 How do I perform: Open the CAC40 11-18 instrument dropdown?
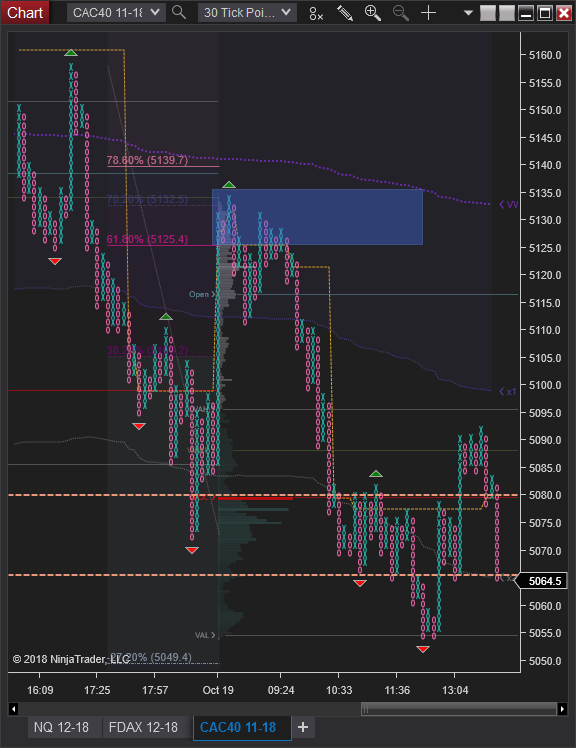tap(116, 13)
